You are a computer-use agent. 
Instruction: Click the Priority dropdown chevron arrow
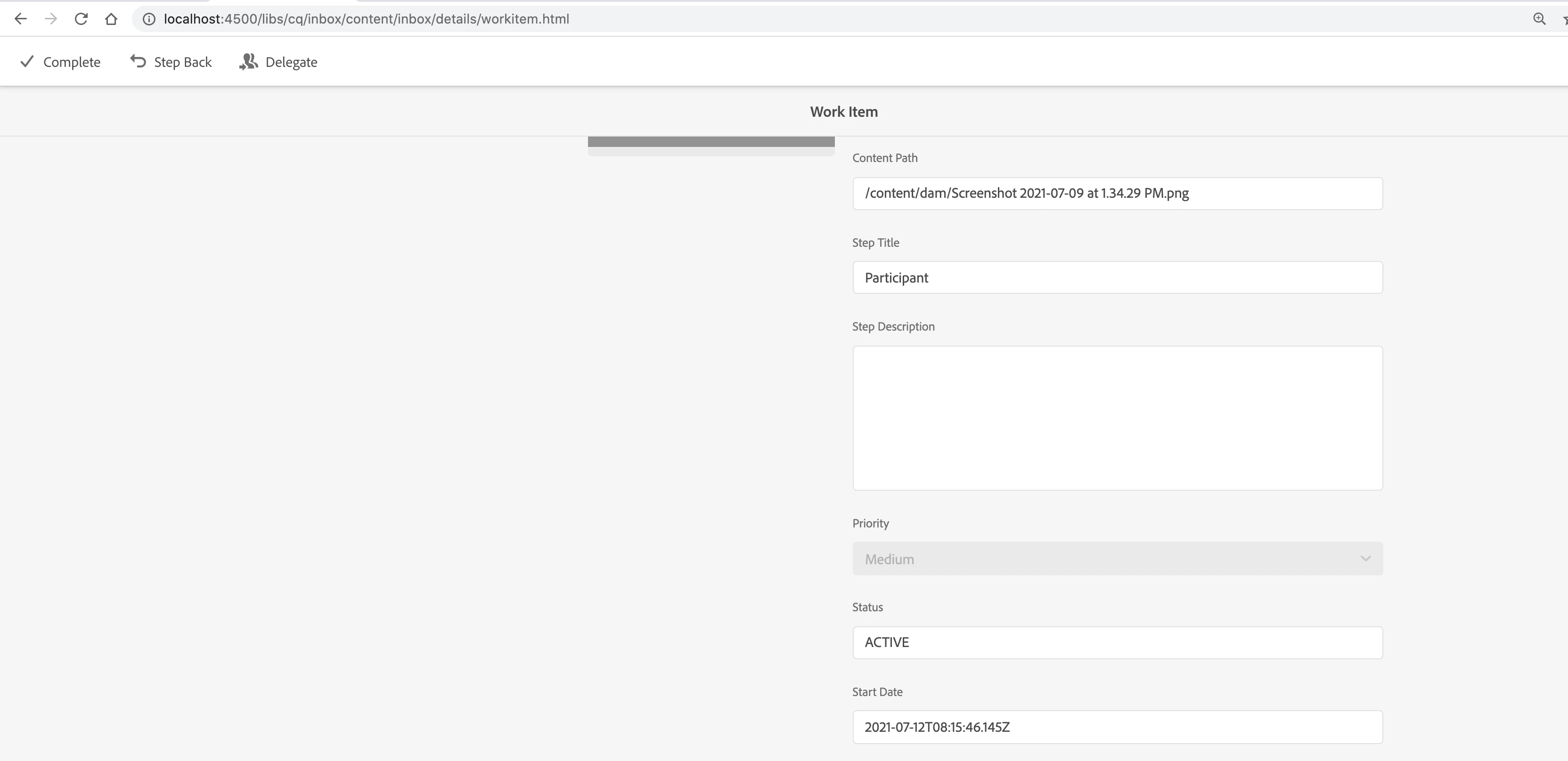[x=1365, y=559]
